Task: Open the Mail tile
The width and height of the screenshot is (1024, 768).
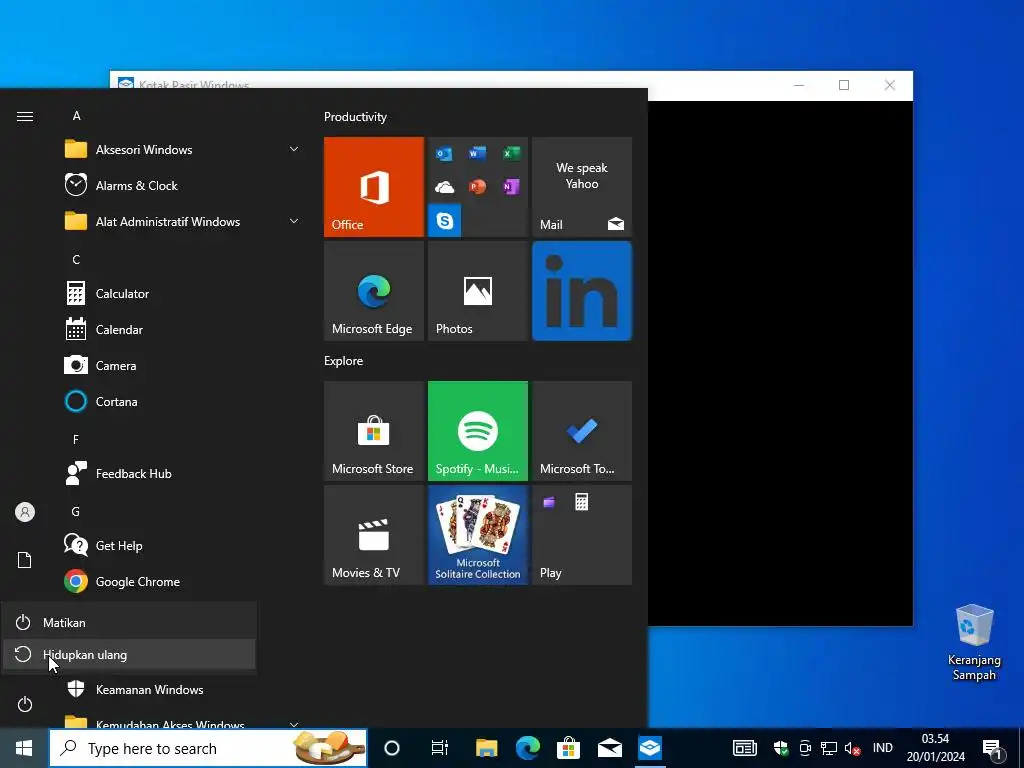Action: click(x=582, y=187)
